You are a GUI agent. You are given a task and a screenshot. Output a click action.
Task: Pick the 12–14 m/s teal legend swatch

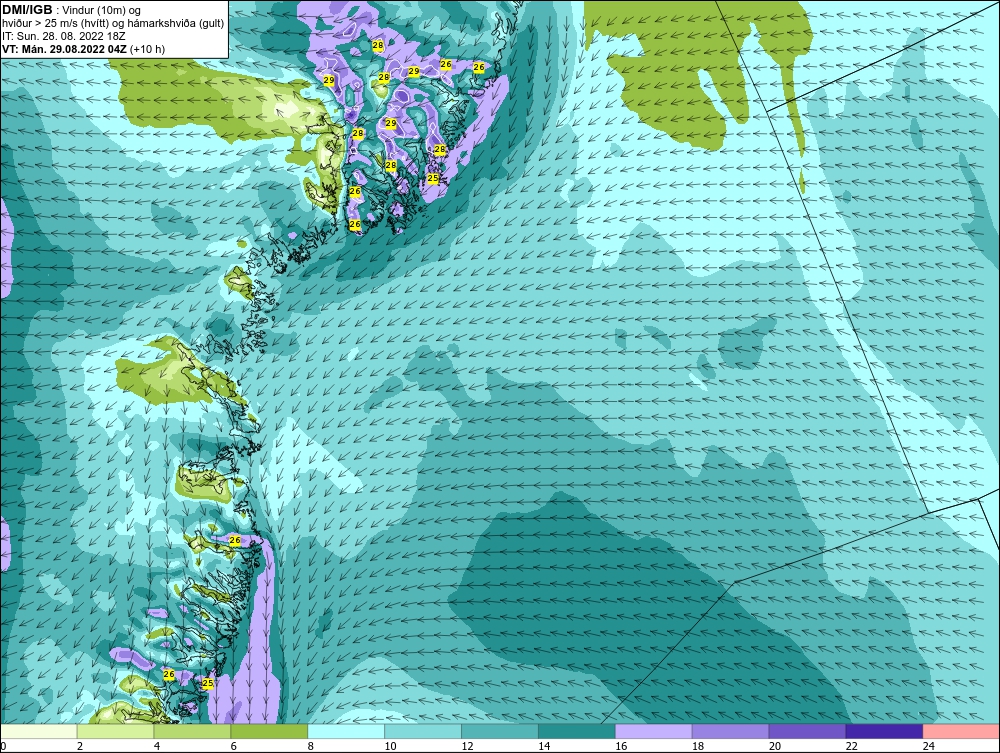[500, 731]
